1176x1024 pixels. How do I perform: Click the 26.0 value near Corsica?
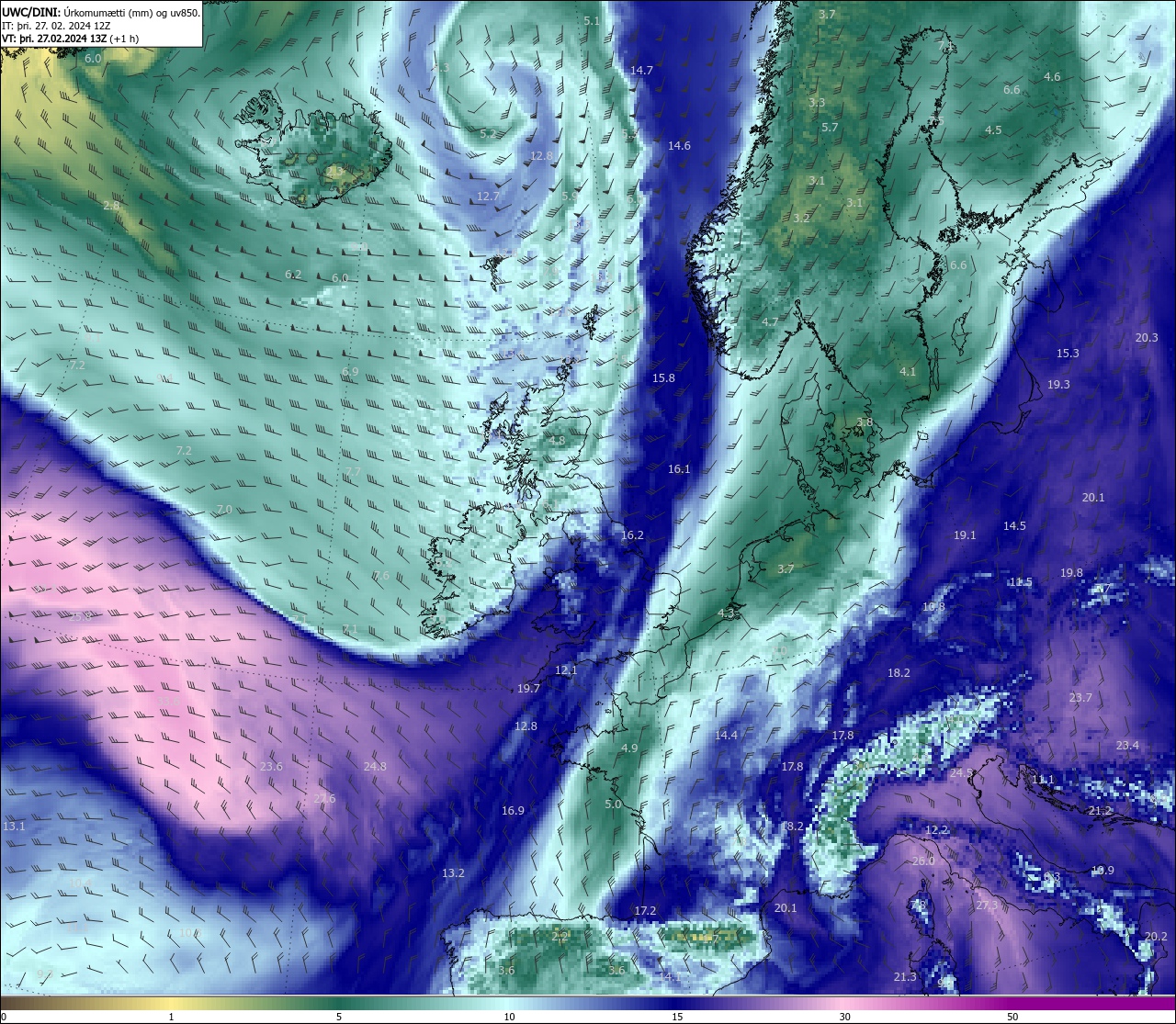[x=923, y=861]
